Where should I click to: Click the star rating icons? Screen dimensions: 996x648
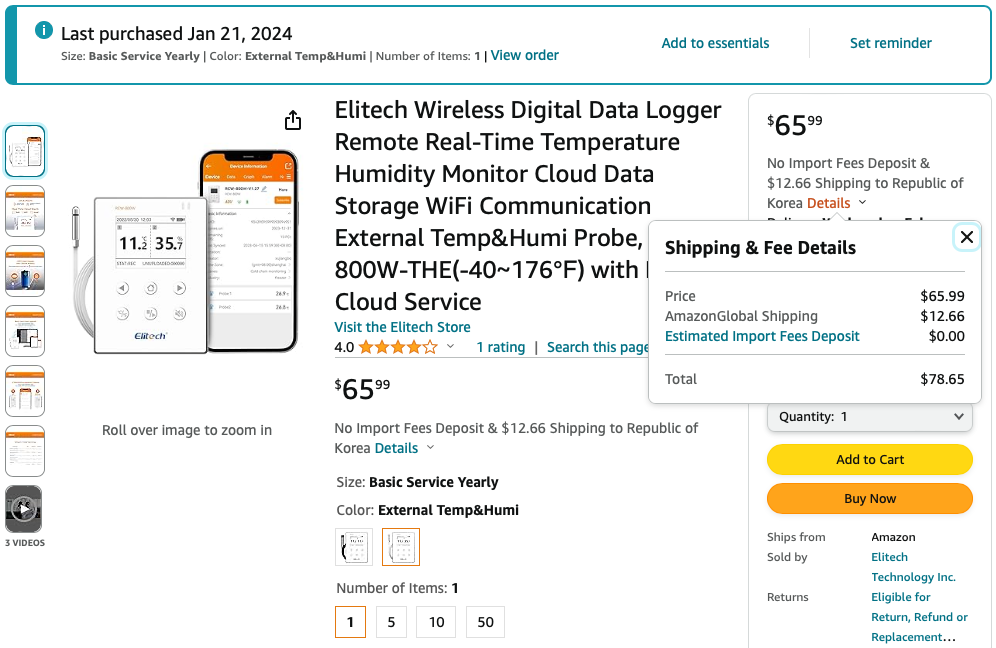[x=397, y=347]
